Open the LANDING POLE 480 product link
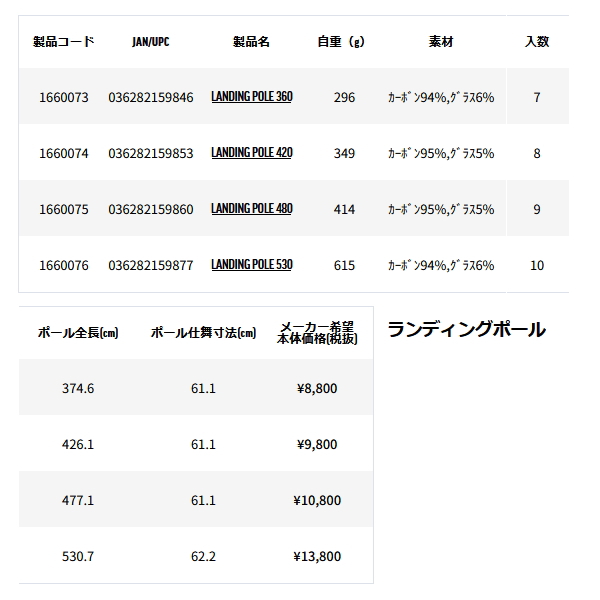The height and width of the screenshot is (600, 600). (x=252, y=209)
